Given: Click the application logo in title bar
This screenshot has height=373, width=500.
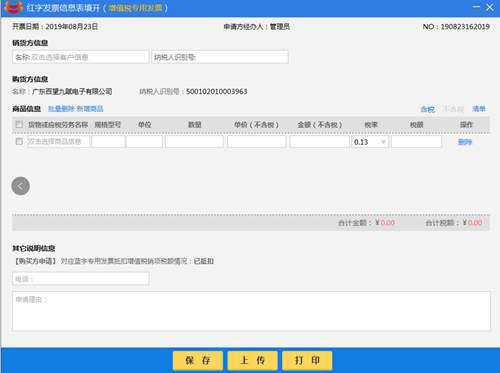Looking at the screenshot, I should pos(13,7).
